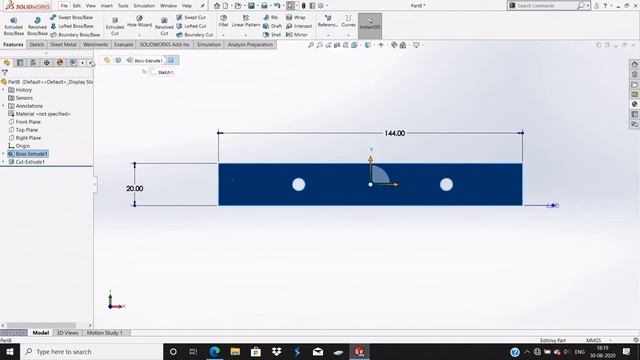Click the Revolved Cut tool

coord(164,26)
